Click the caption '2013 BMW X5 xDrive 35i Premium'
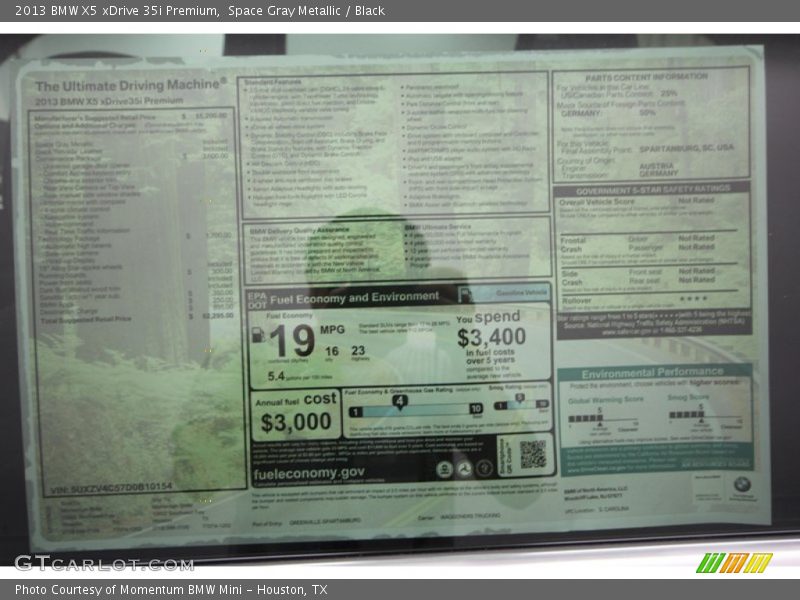800x600 pixels. pyautogui.click(x=117, y=11)
